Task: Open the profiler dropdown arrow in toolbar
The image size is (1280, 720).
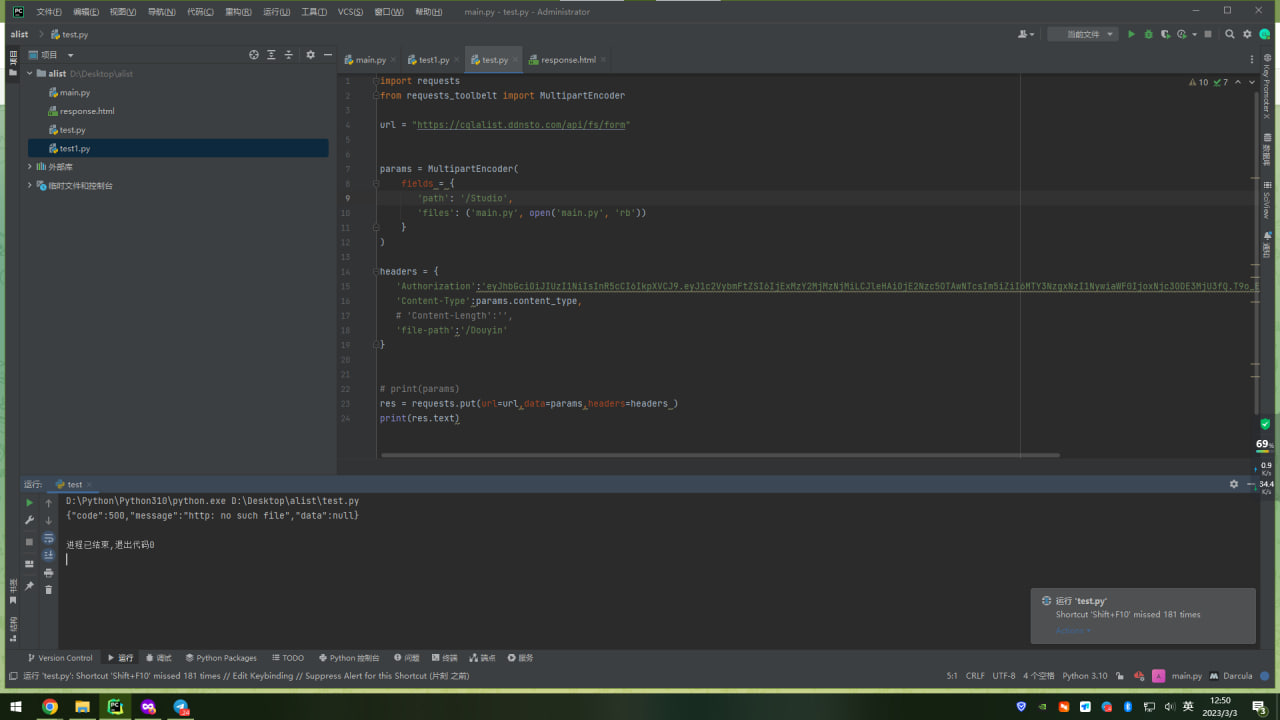Action: click(1193, 34)
